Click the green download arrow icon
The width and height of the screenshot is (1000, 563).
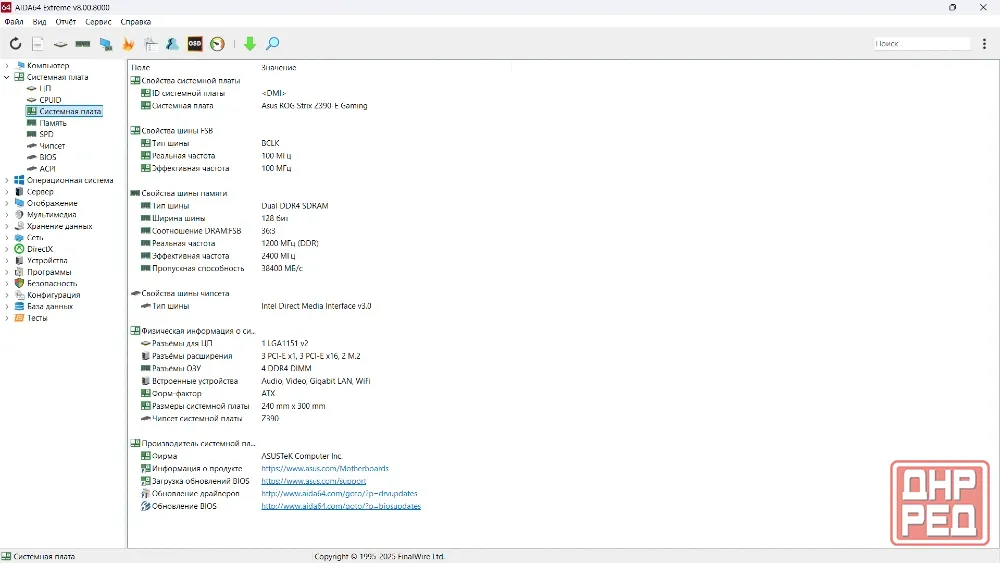click(x=250, y=43)
